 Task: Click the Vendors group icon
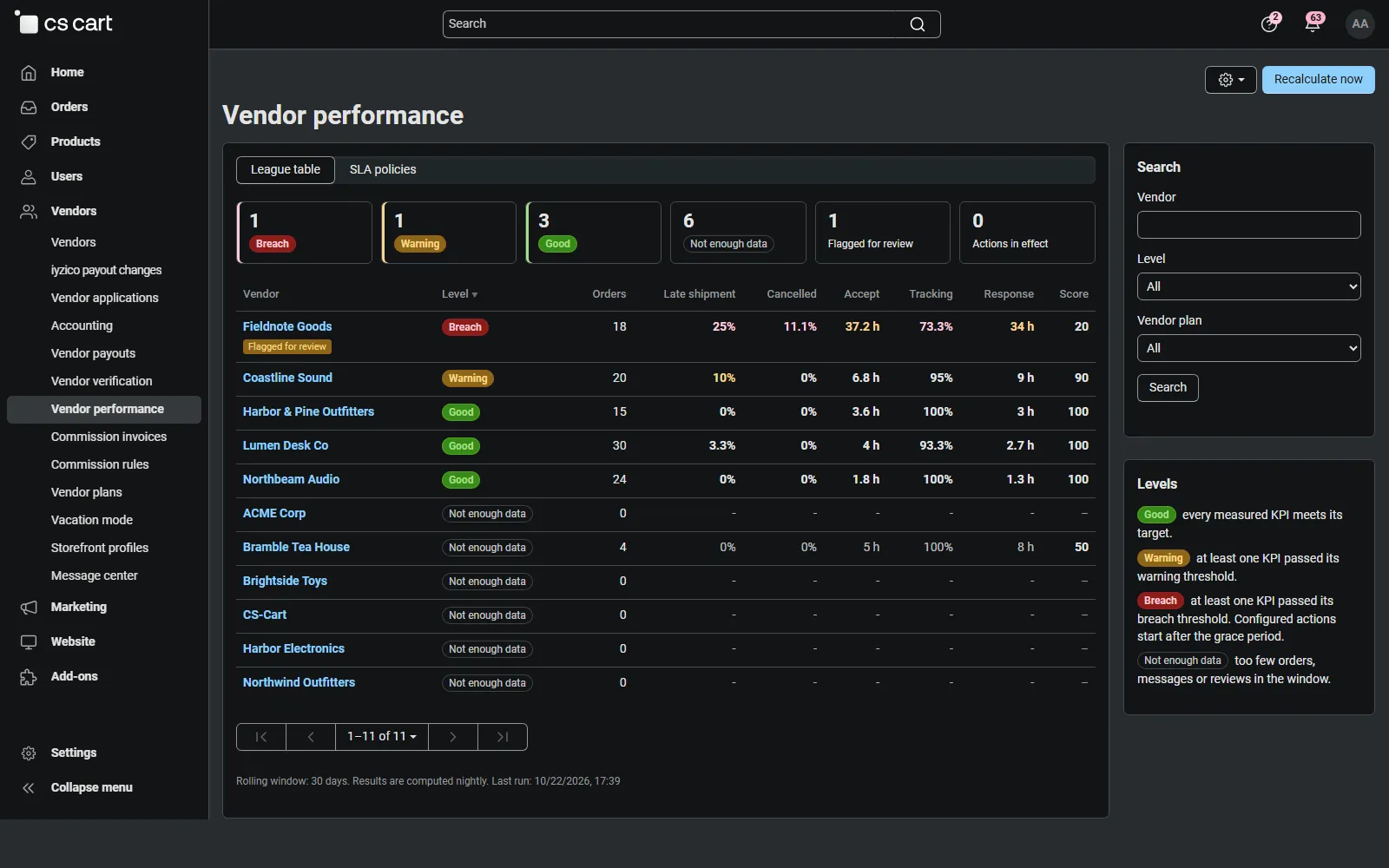click(x=29, y=212)
